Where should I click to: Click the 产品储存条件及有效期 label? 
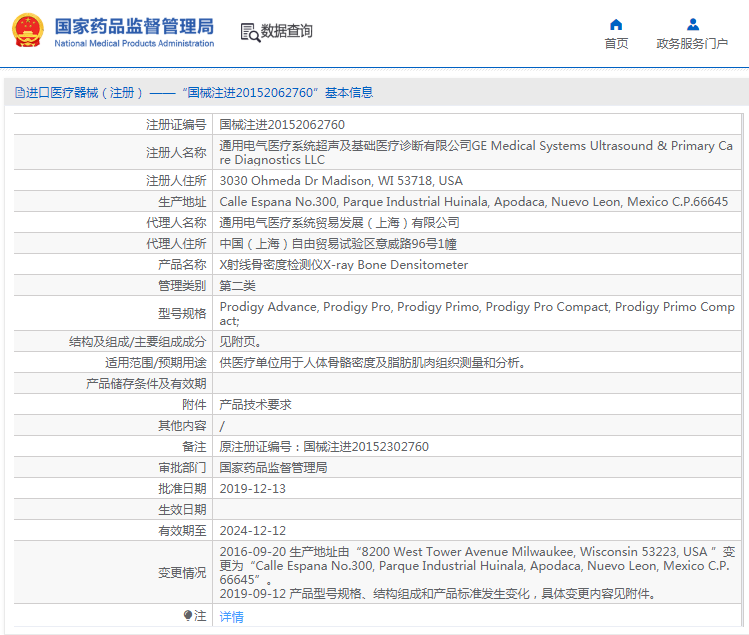point(146,384)
